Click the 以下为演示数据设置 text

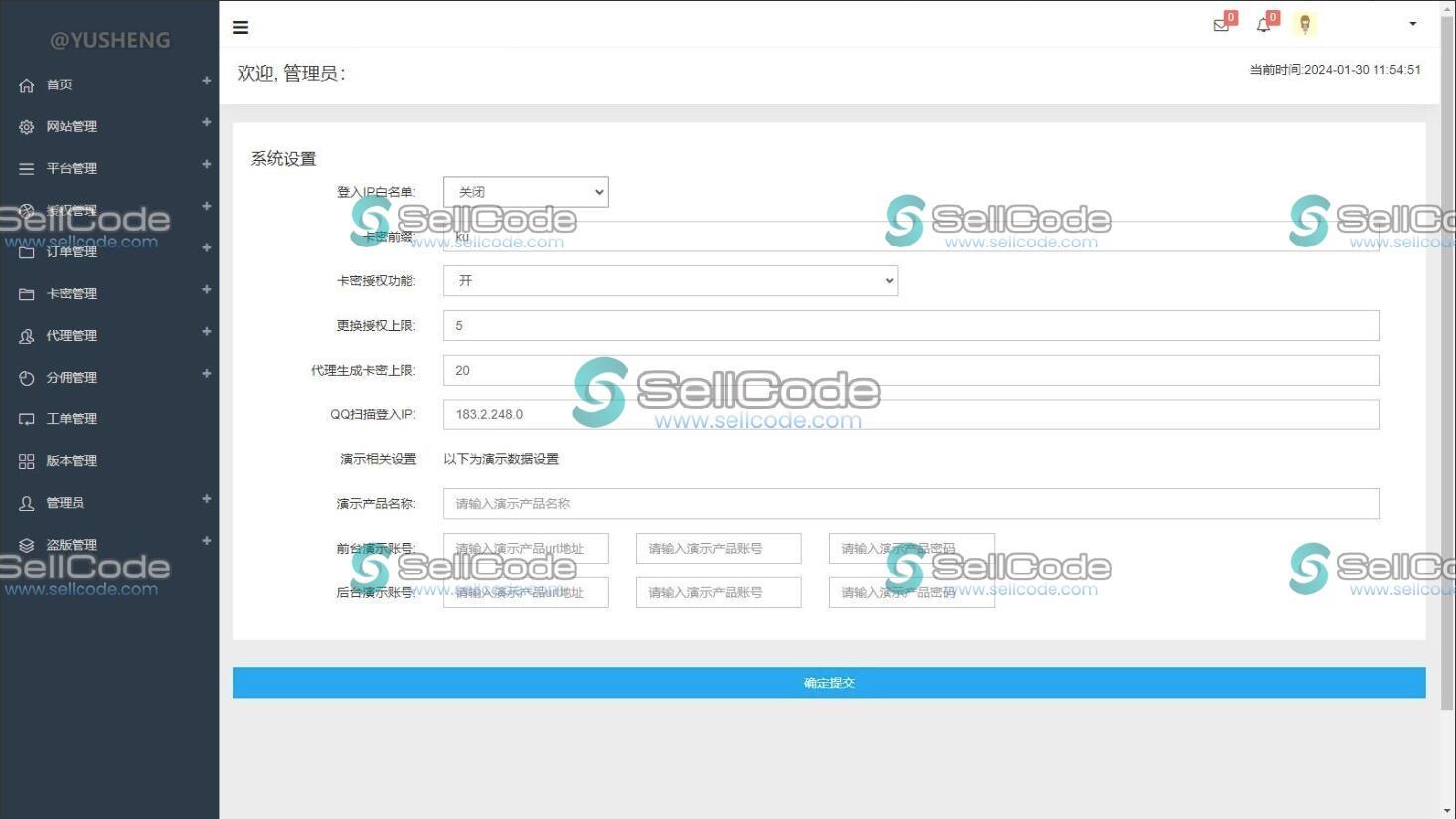click(x=501, y=459)
